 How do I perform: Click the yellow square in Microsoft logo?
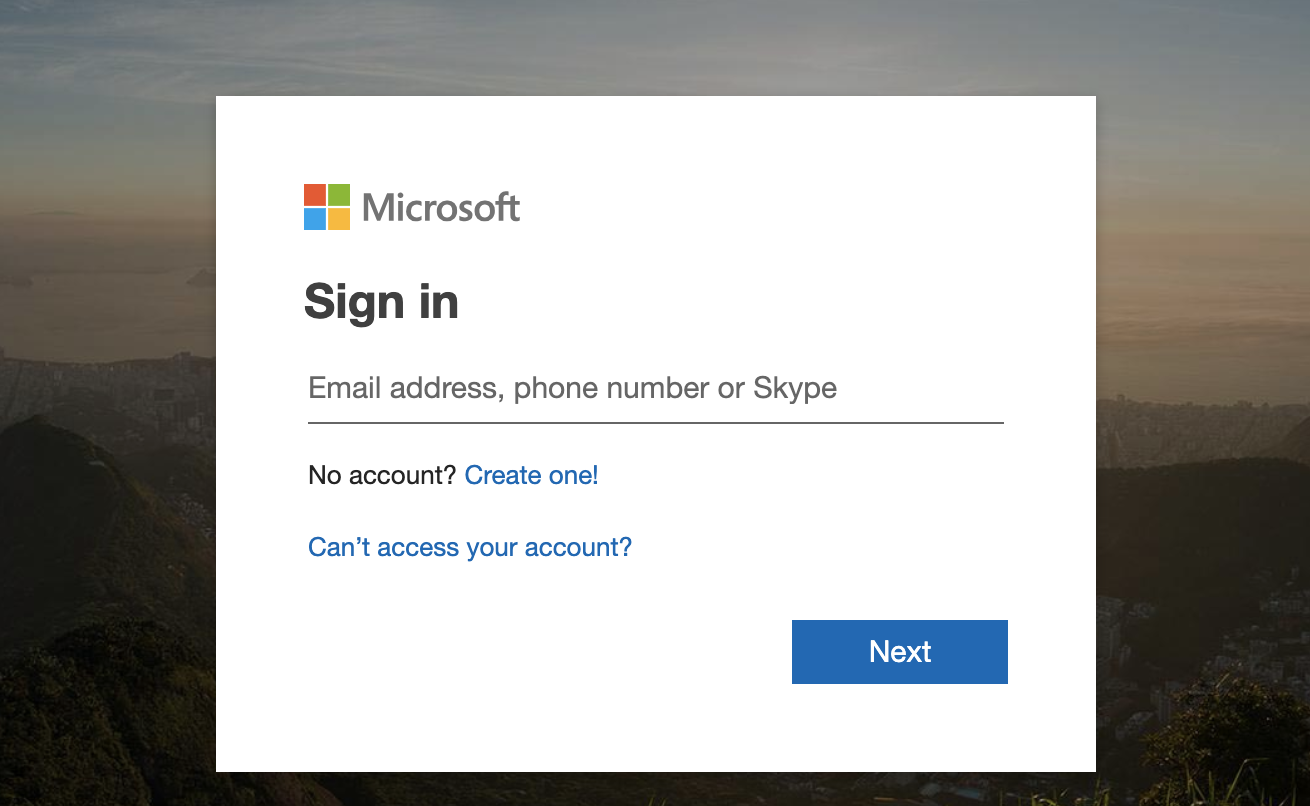(x=339, y=219)
